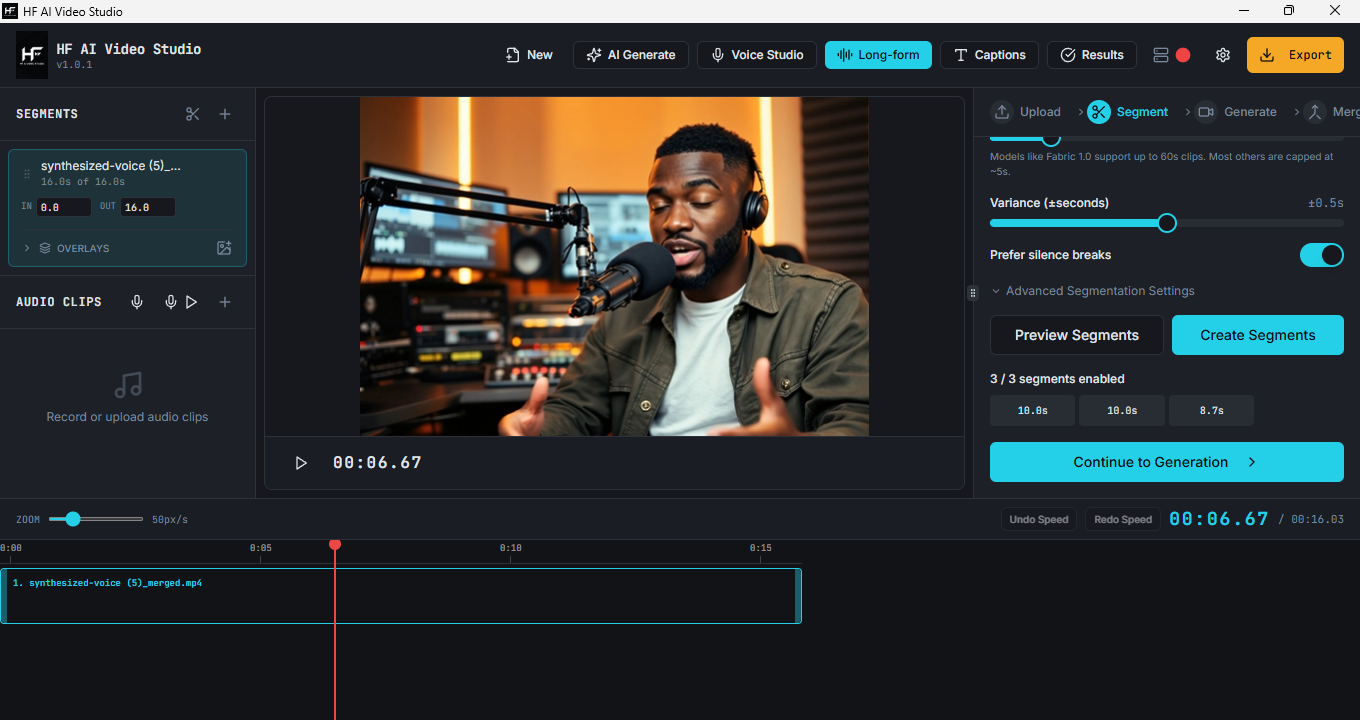Click the clip length slider handle at top
Image resolution: width=1360 pixels, height=720 pixels.
pos(1051,138)
